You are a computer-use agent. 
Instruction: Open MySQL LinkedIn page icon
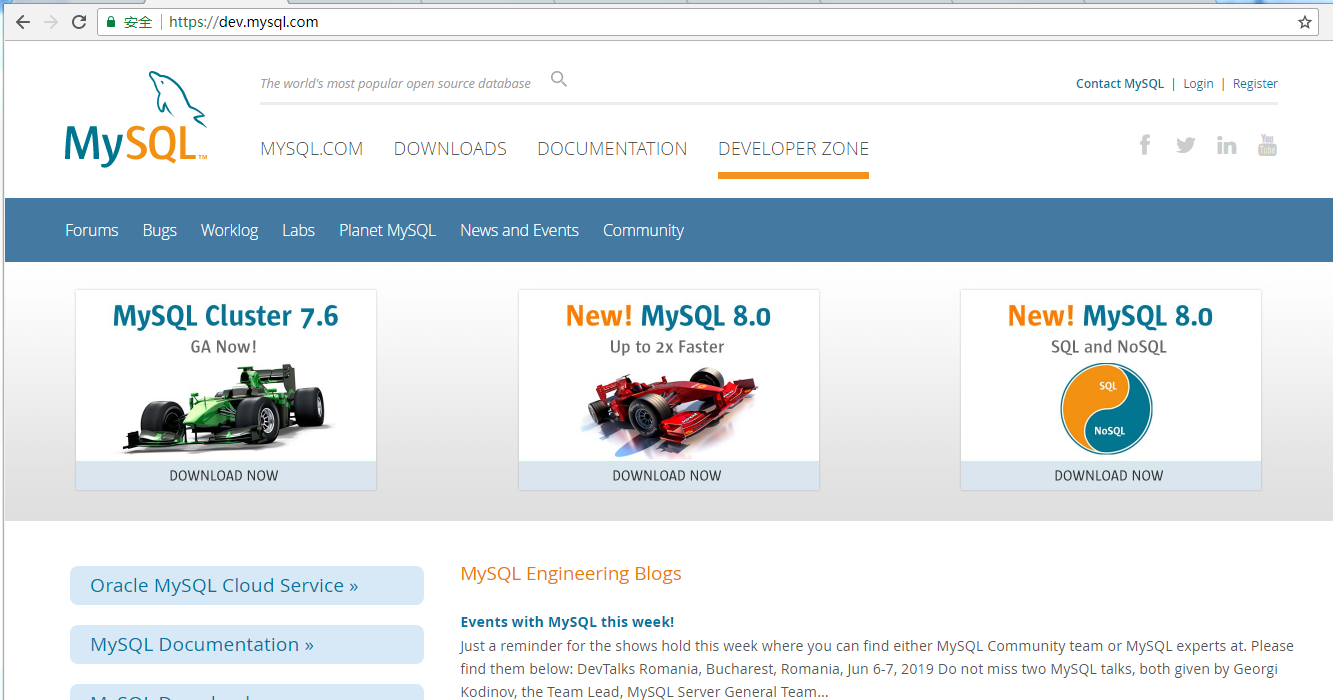coord(1227,145)
